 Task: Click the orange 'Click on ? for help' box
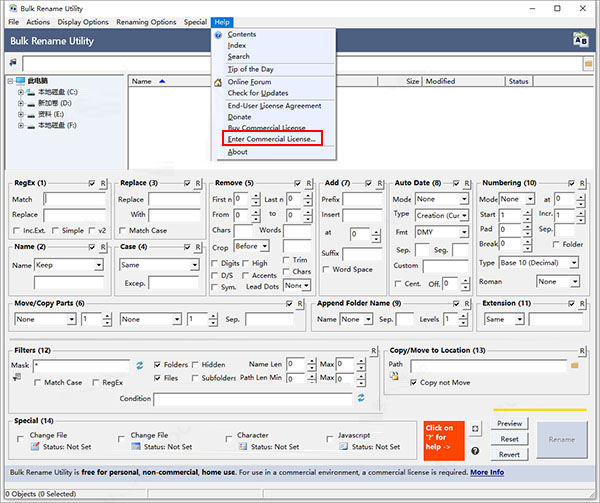coord(444,440)
